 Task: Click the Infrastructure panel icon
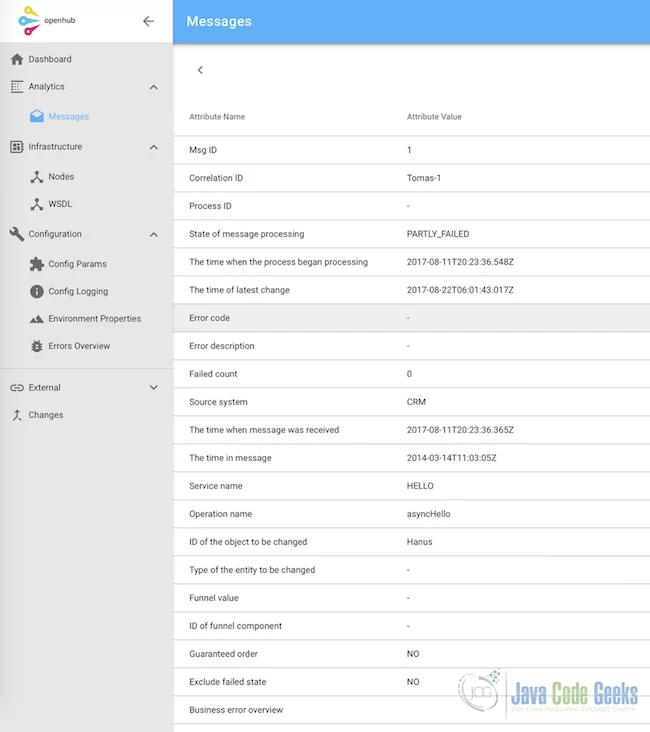tap(17, 147)
